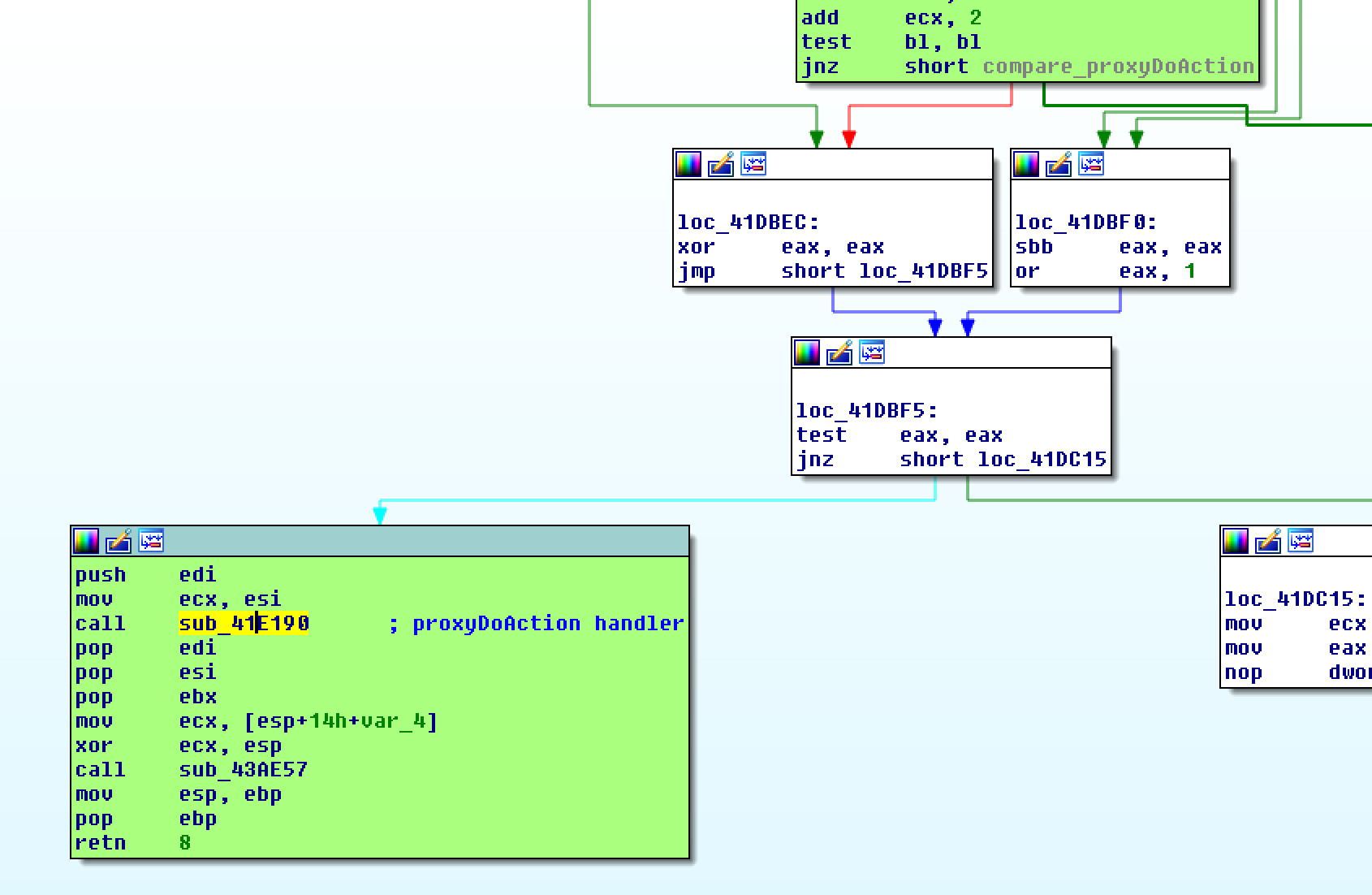Click the '; proxyDoAction handler' comment
Screen dimensions: 1372x895
(536, 624)
